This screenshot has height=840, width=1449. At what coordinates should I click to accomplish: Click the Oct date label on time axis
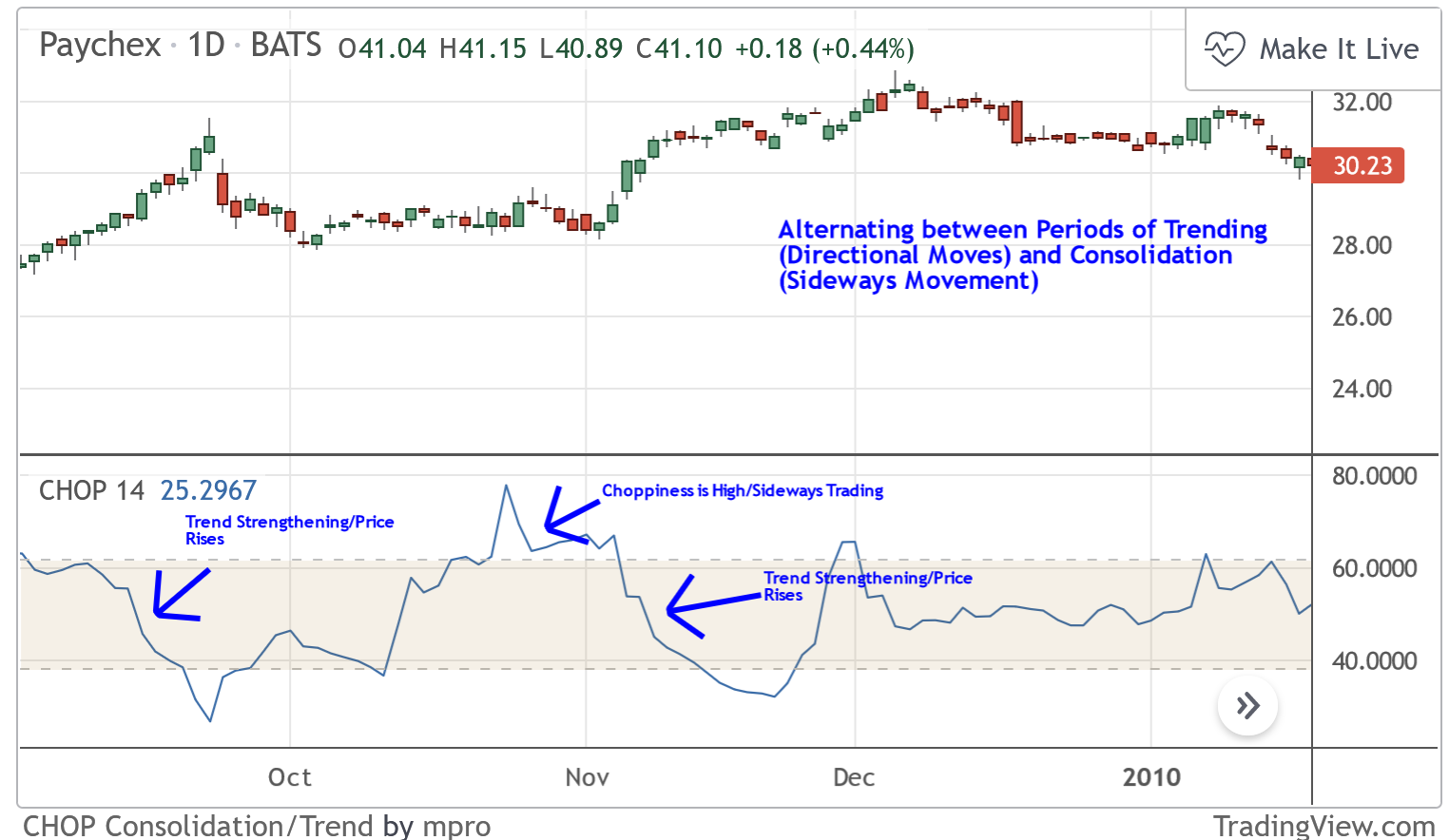click(290, 777)
